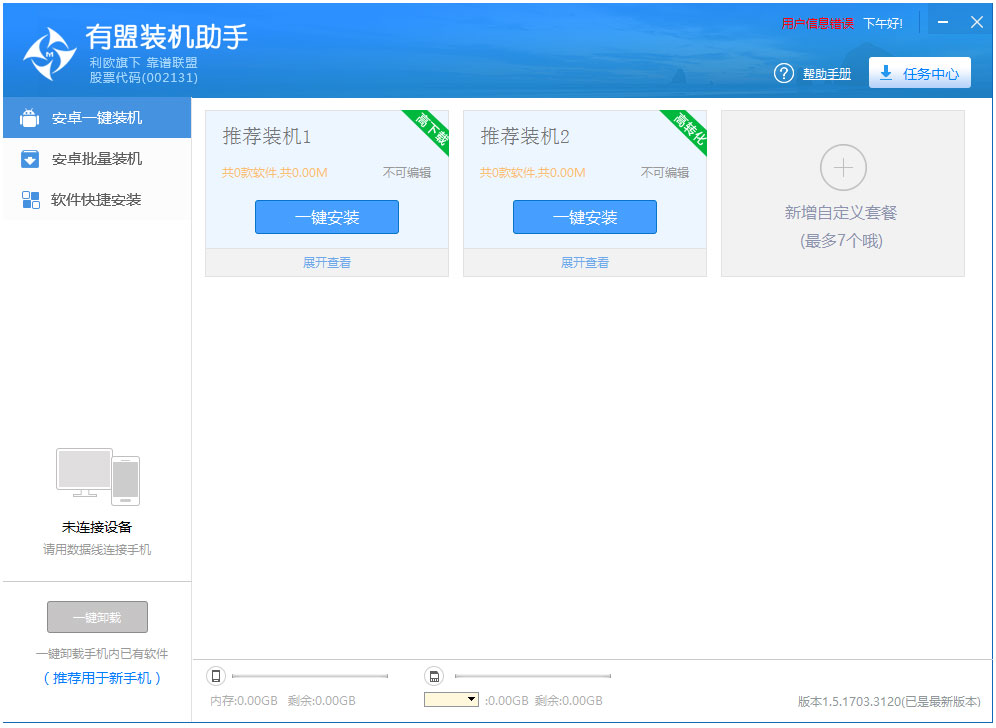Click the green 高转化 ribbon on 推荐装机2
Viewport: 996px width, 728px height.
click(688, 131)
